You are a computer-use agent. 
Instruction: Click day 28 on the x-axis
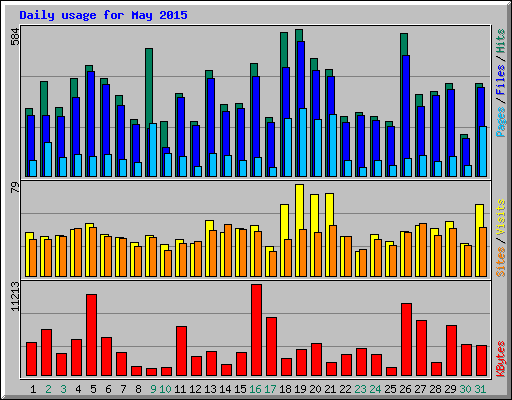click(435, 389)
